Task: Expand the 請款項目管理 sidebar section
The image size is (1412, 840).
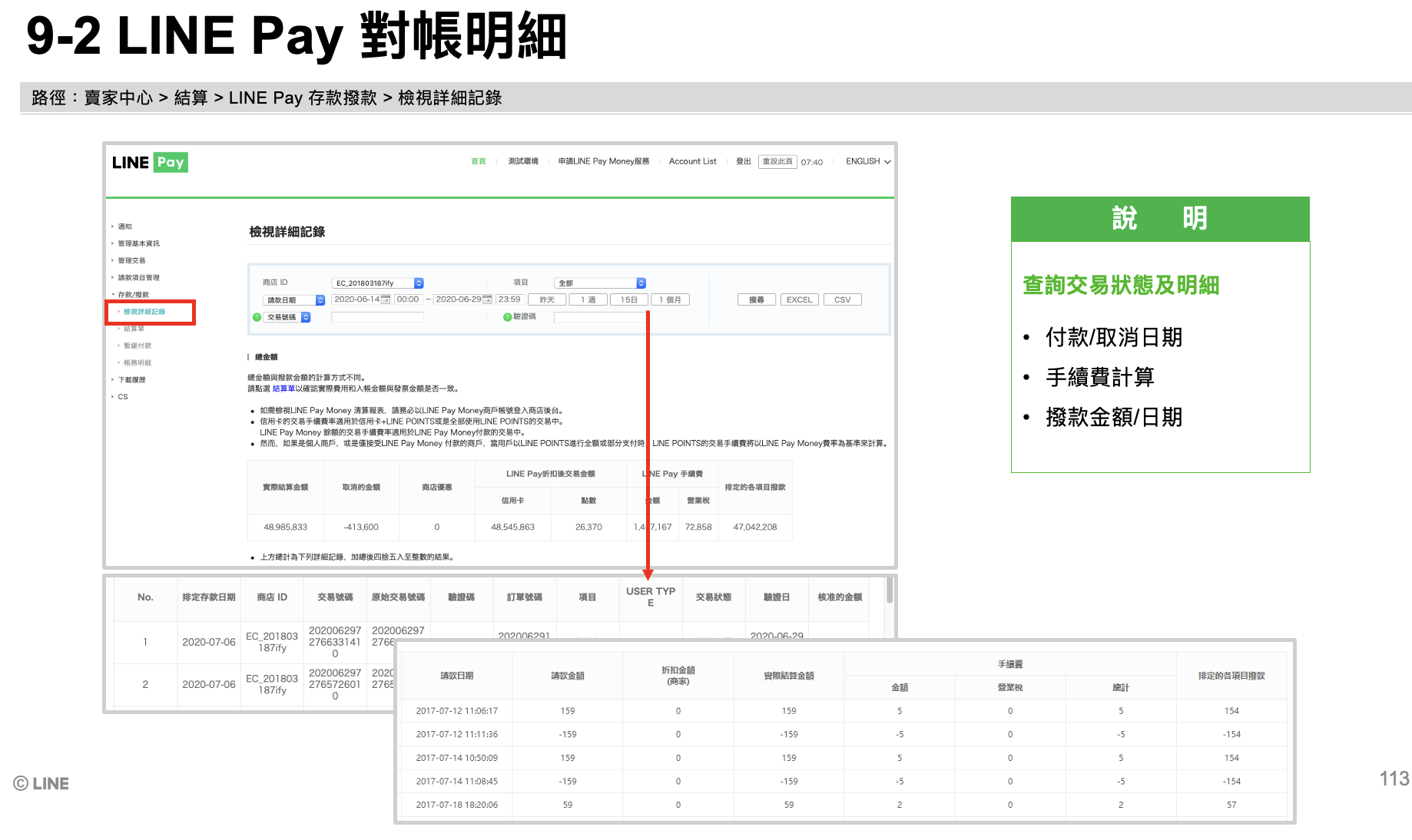Action: [x=138, y=278]
